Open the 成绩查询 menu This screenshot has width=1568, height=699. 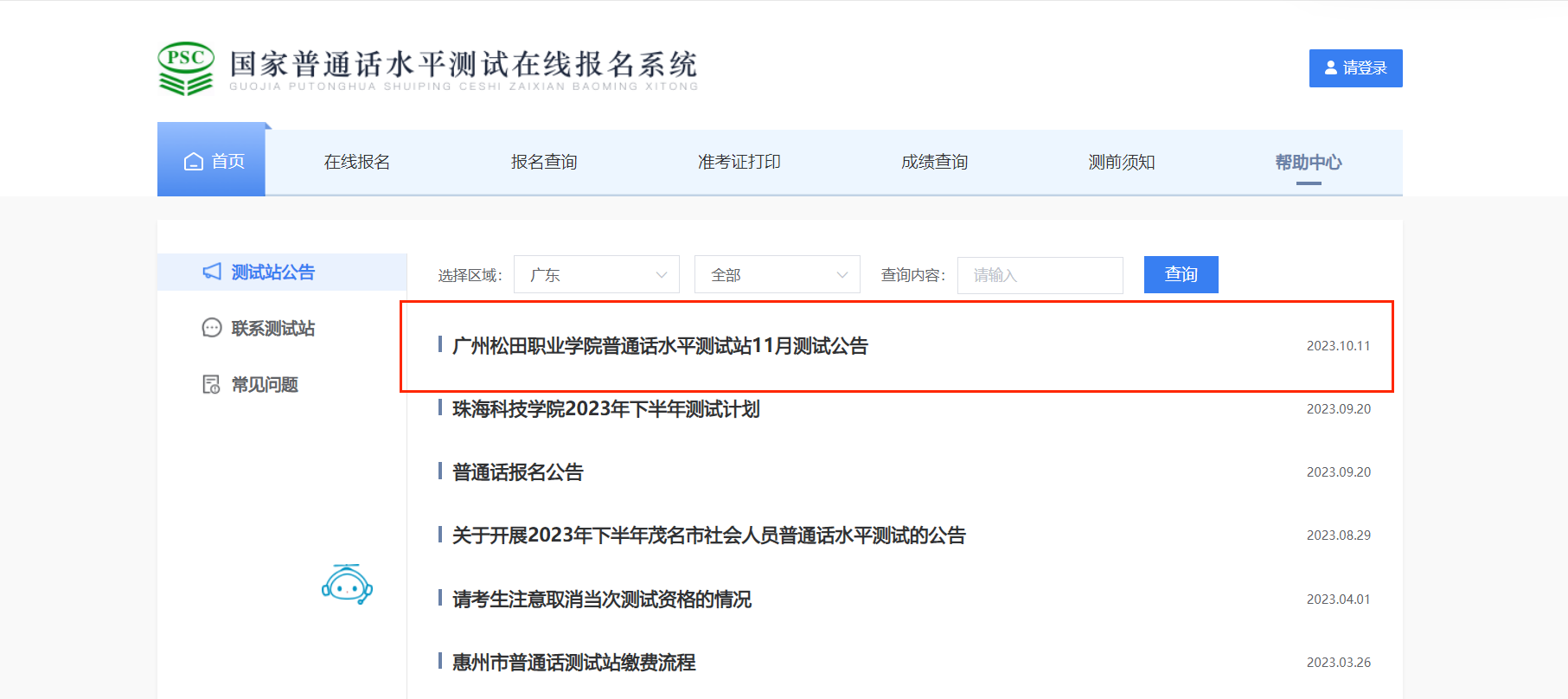point(935,162)
